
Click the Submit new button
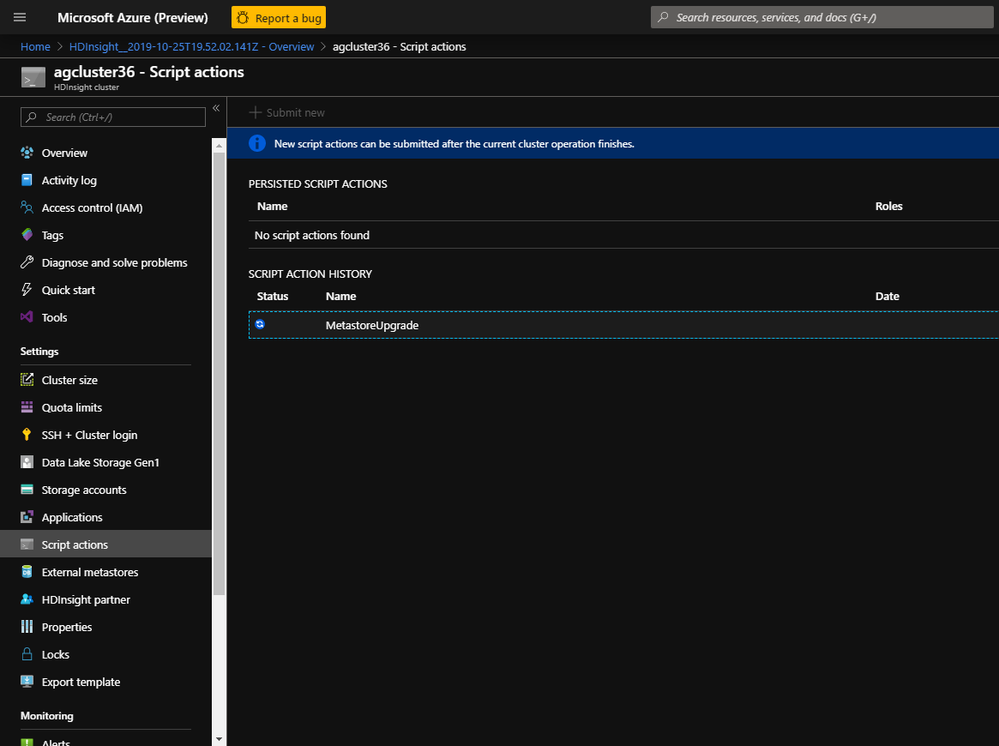coord(287,113)
